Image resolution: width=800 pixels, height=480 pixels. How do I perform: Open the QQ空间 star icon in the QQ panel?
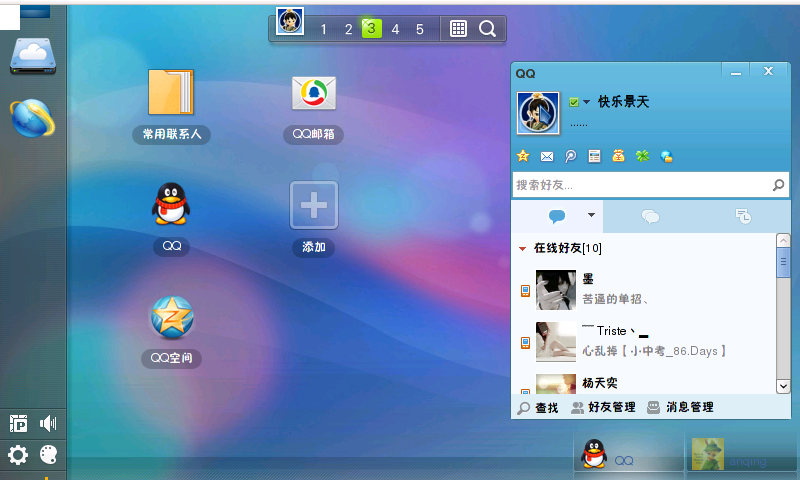(x=523, y=156)
